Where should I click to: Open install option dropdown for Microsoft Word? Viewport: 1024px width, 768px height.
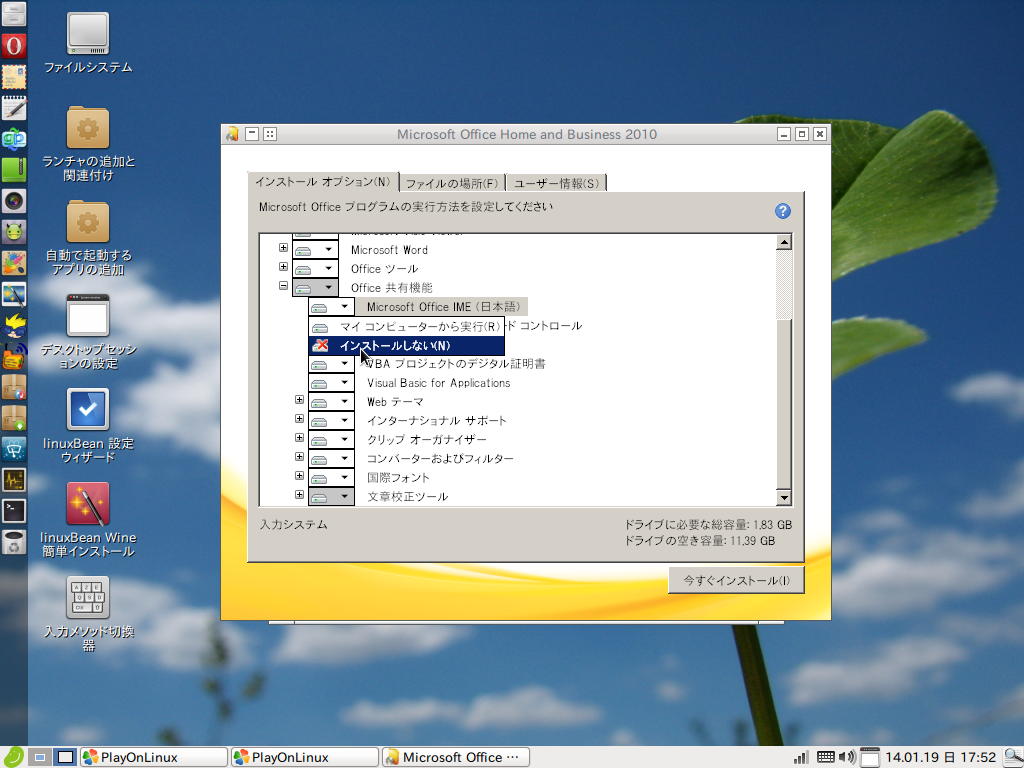pos(315,249)
